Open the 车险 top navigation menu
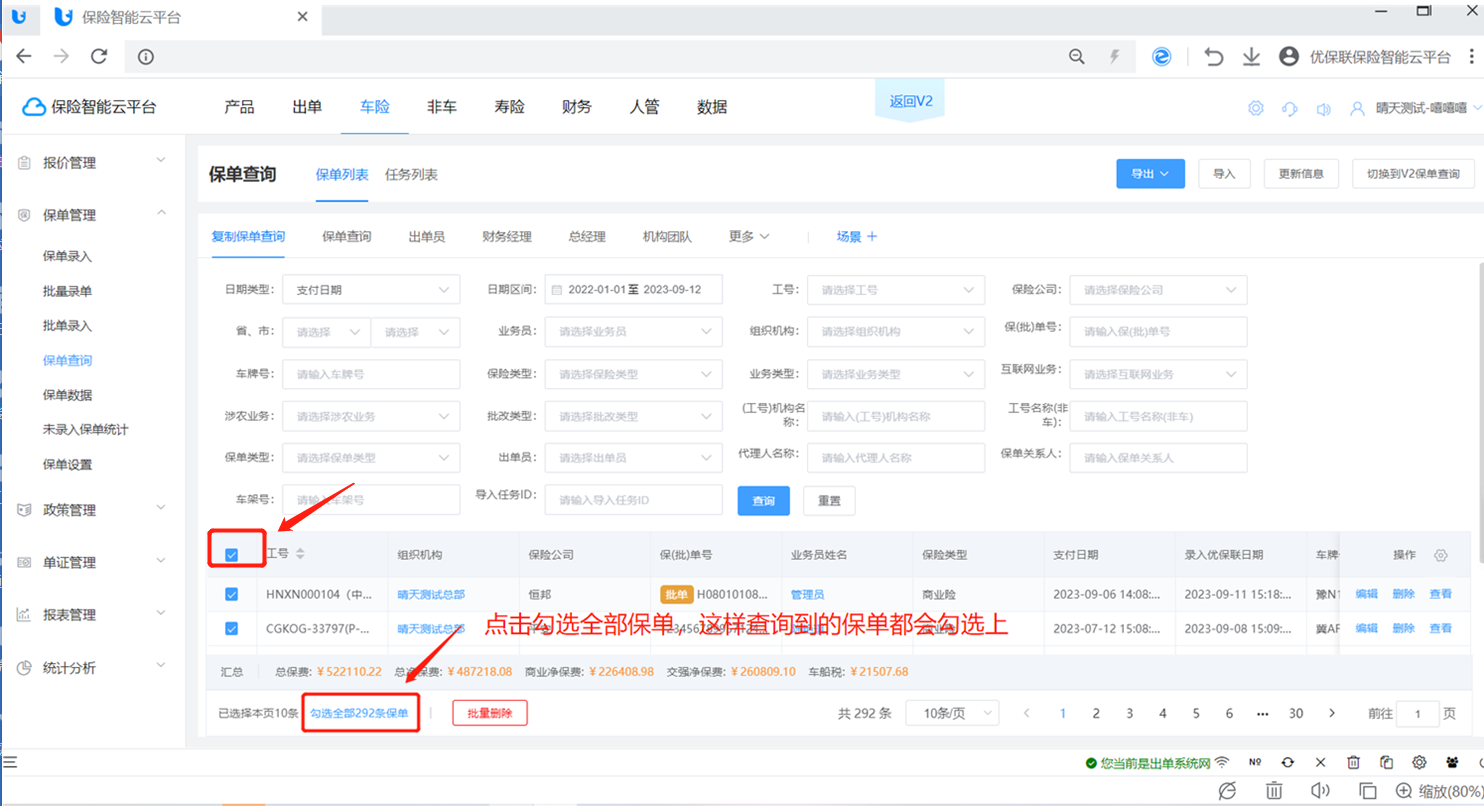Screen dimensions: 1484x806 point(375,107)
